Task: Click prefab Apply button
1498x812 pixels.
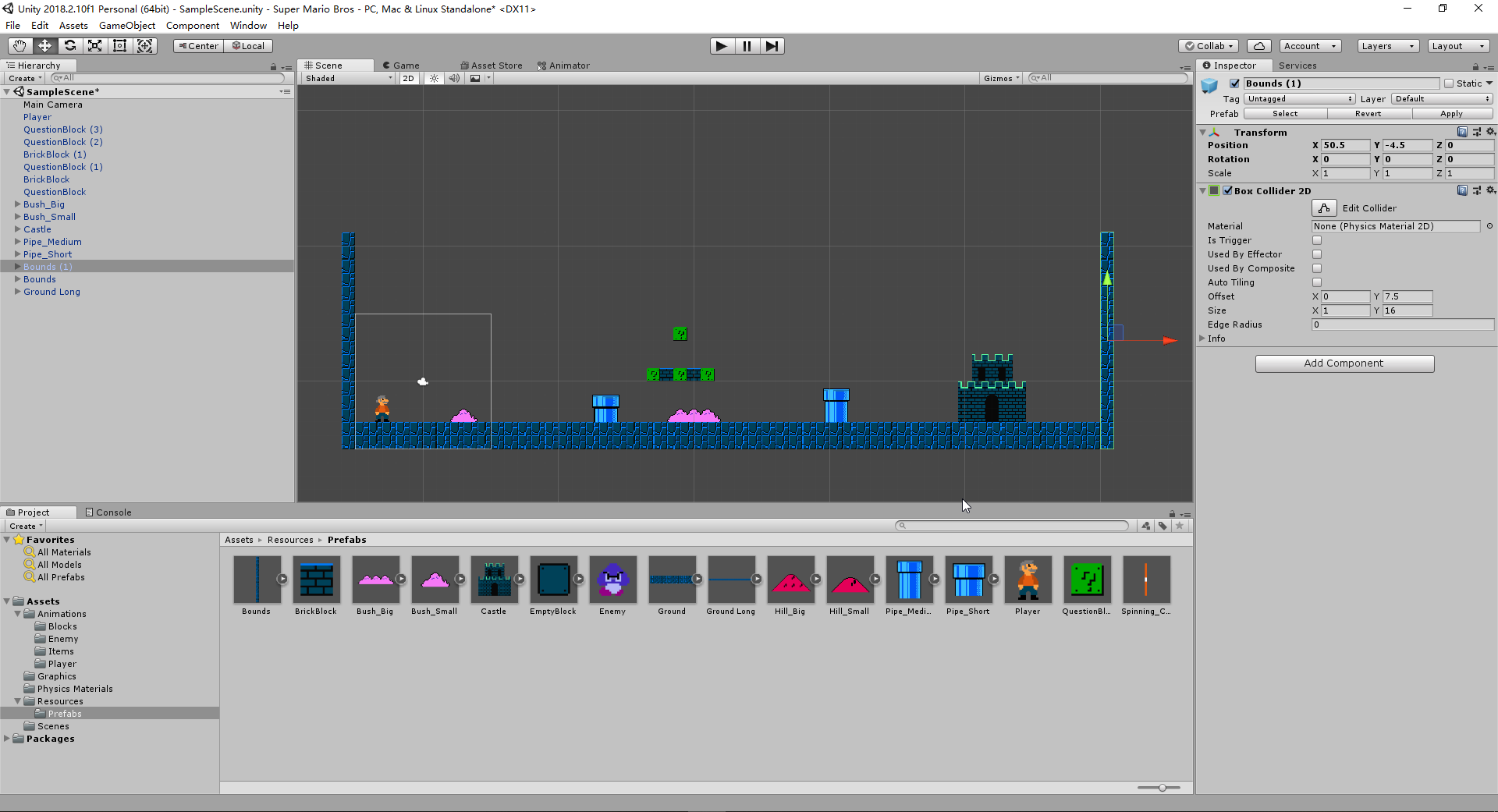Action: tap(1452, 114)
